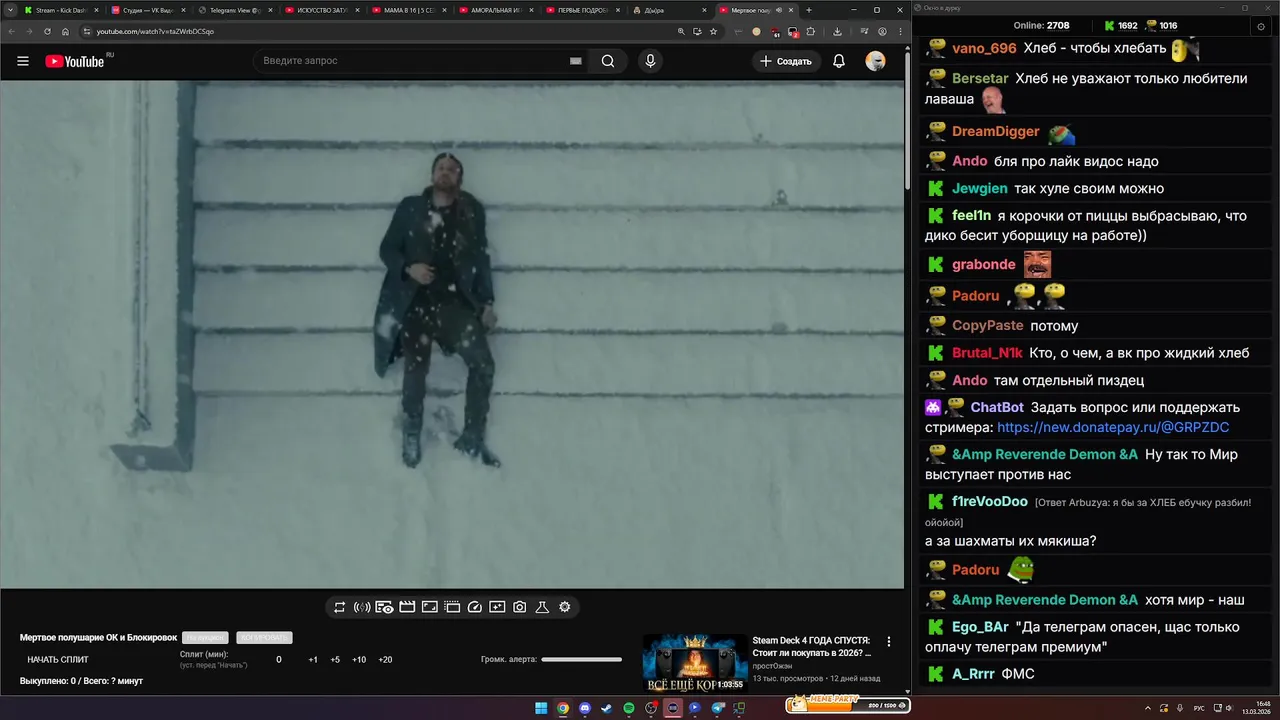Click the loop icon in the player toolbar
The height and width of the screenshot is (720, 1280).
pyautogui.click(x=340, y=607)
